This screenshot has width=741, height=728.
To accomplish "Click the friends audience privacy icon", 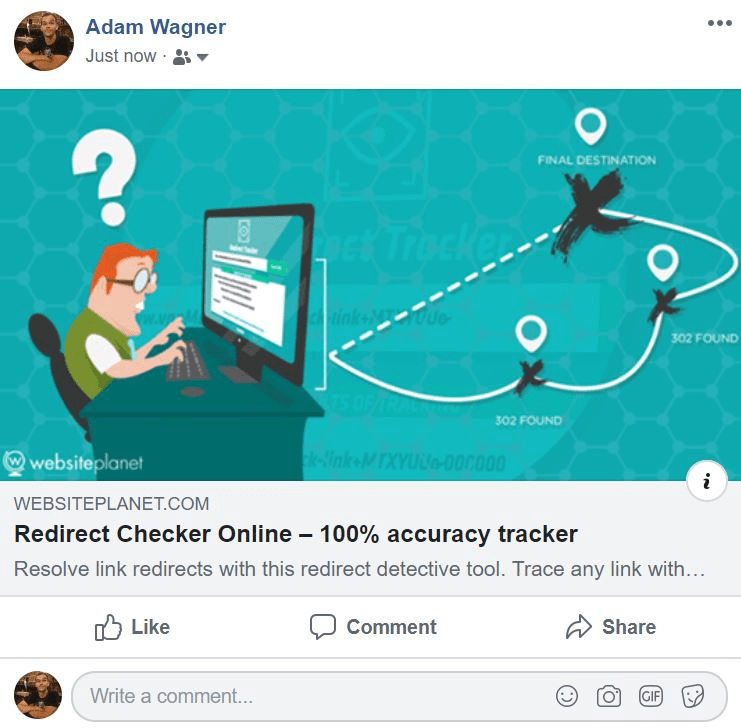I will [182, 57].
